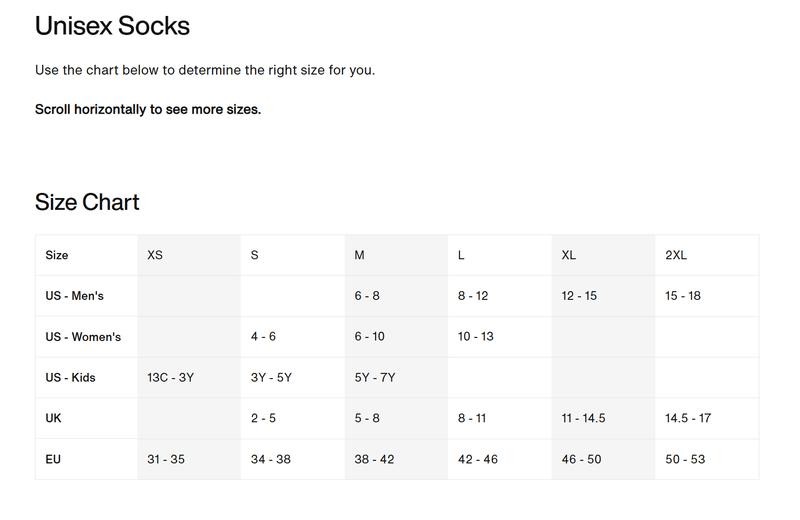Select the men's 15 - 18 cell

[x=683, y=296]
